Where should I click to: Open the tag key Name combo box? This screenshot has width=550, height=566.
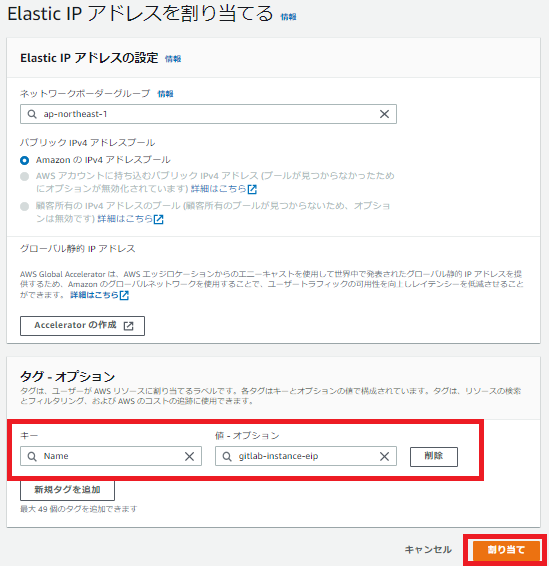(x=111, y=456)
